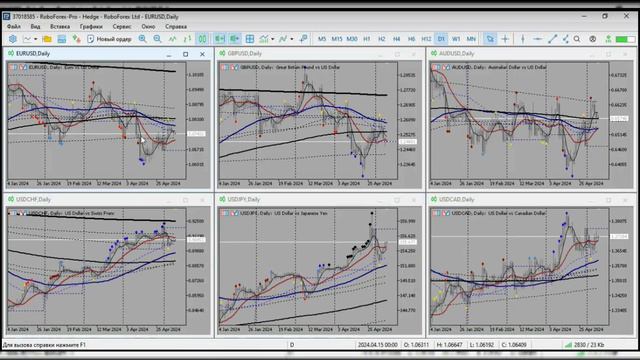Image resolution: width=640 pixels, height=360 pixels.
Task: Select the horizontal line drawing tool
Action: [538, 39]
